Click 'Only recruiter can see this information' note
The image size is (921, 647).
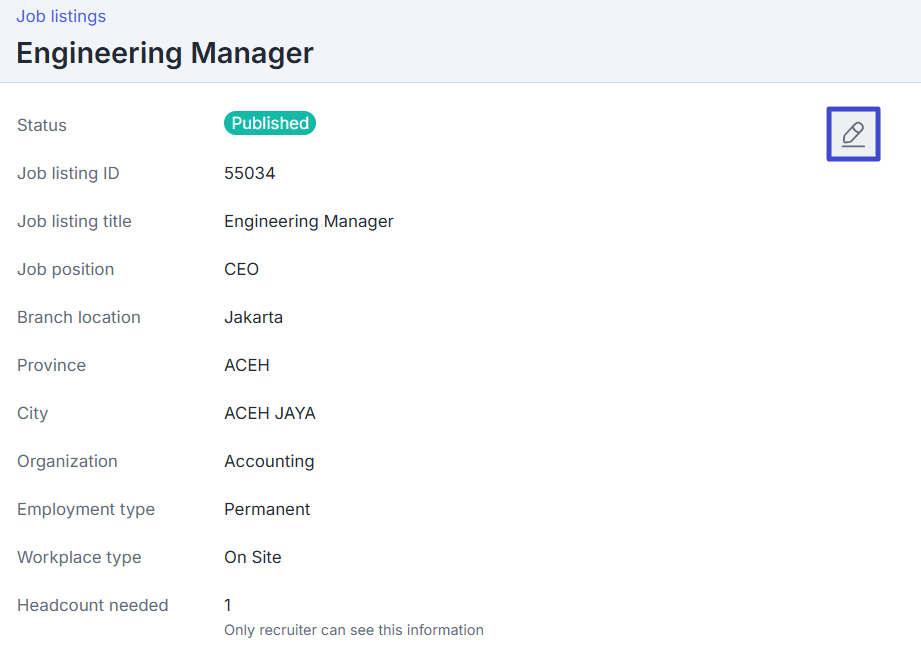tap(354, 630)
